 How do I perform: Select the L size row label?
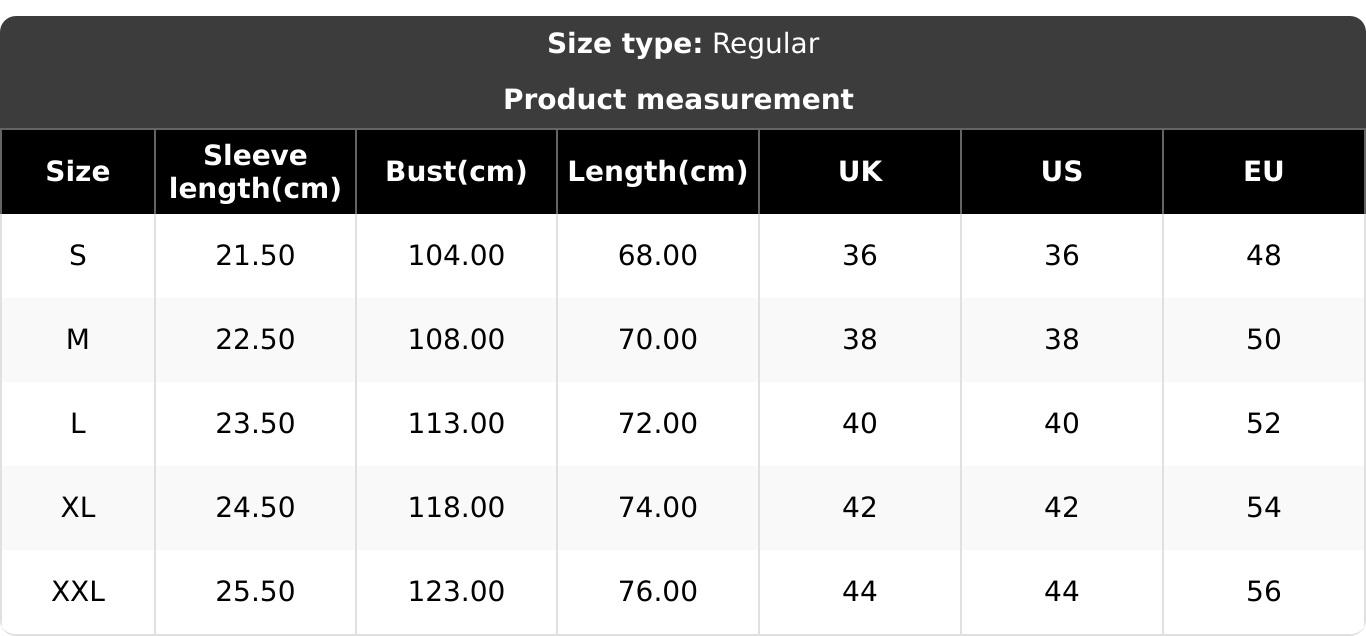pyautogui.click(x=78, y=424)
